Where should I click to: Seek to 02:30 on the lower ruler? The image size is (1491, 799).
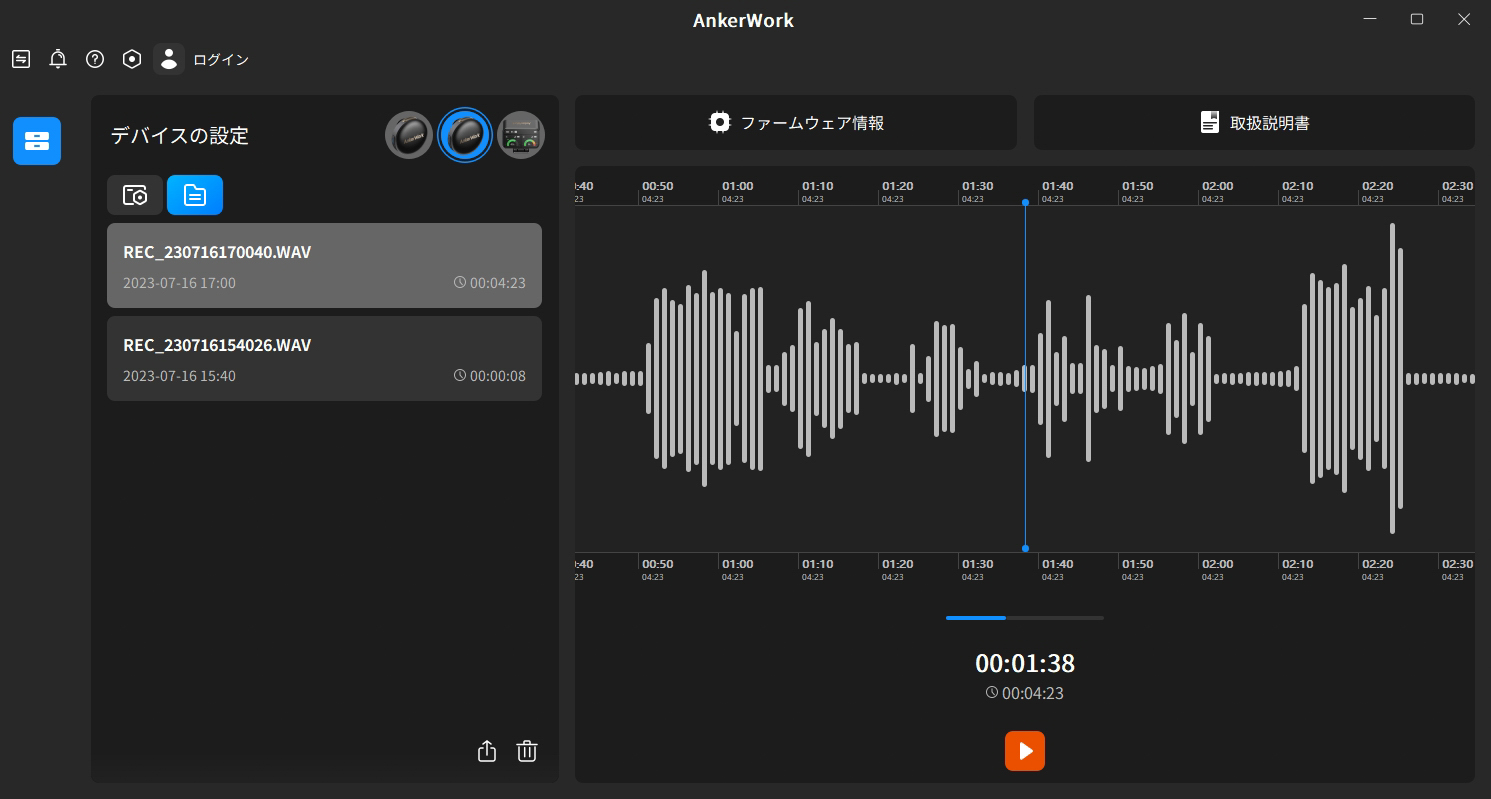click(x=1457, y=564)
